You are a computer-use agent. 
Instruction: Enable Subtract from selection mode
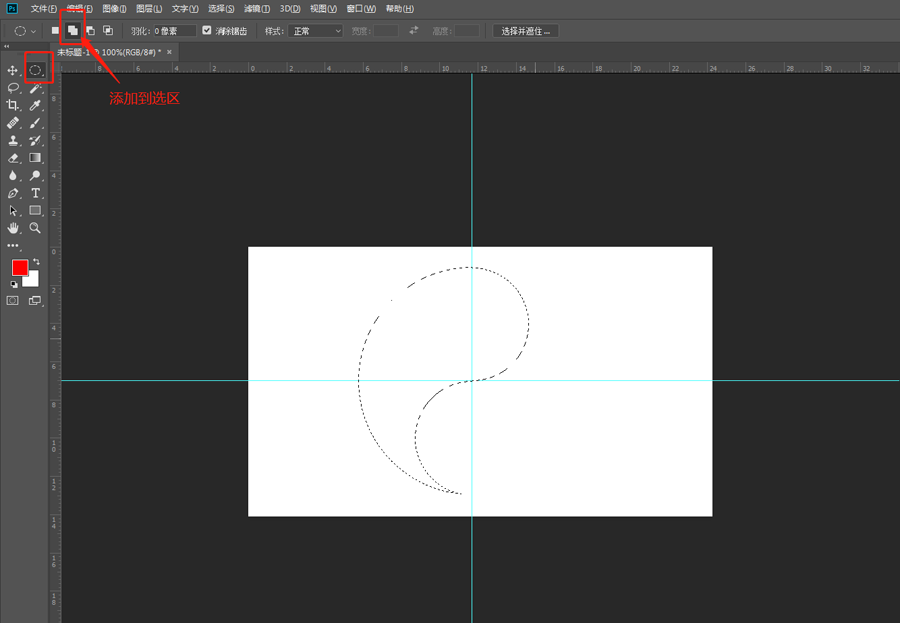(x=90, y=30)
